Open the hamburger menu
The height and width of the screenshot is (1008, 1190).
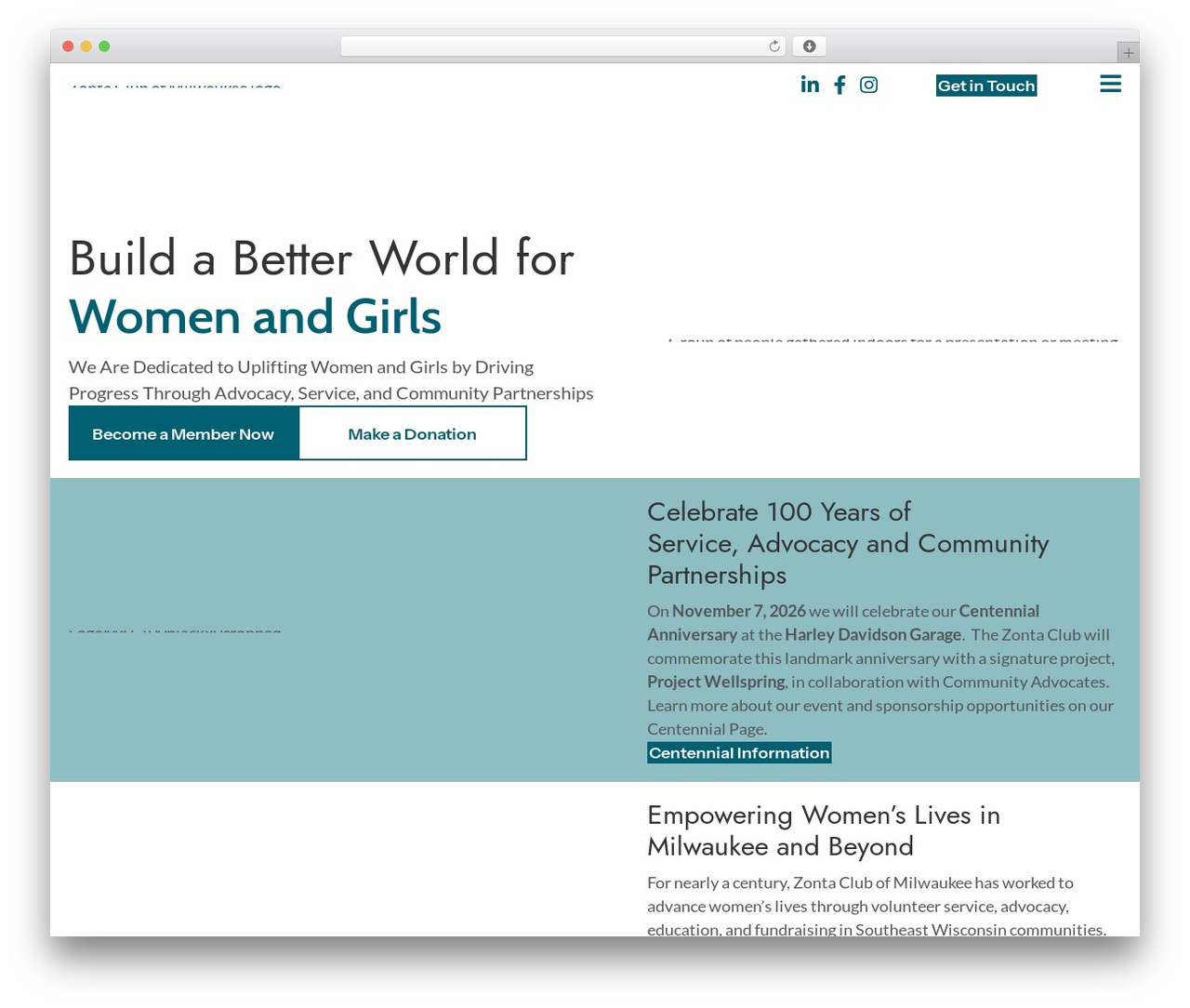(1110, 84)
